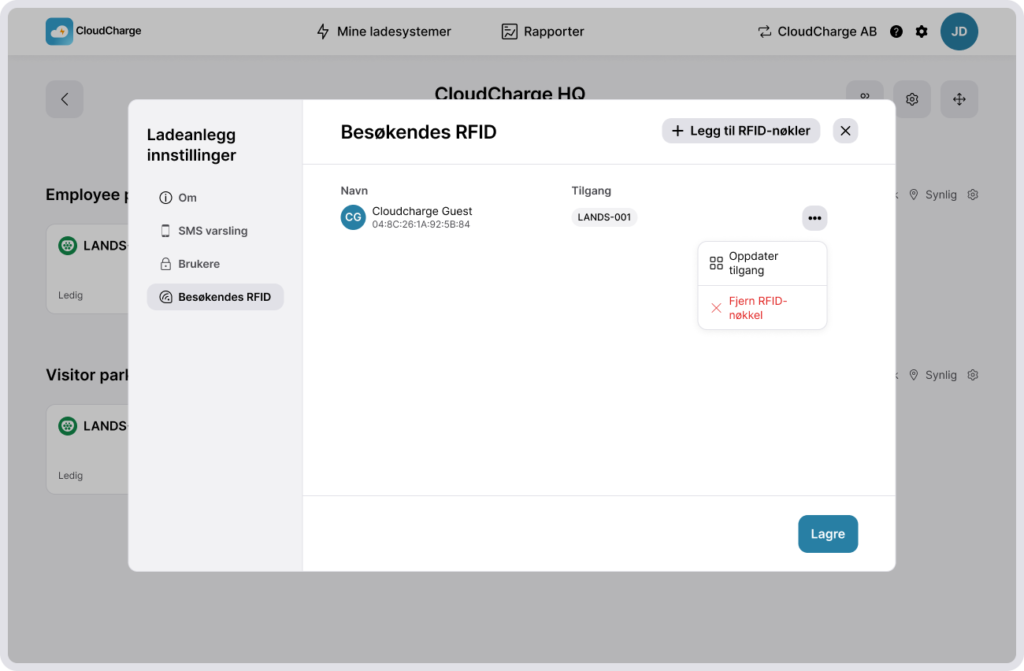The width and height of the screenshot is (1024, 671).
Task: Open the Brukere section
Action: click(x=198, y=264)
